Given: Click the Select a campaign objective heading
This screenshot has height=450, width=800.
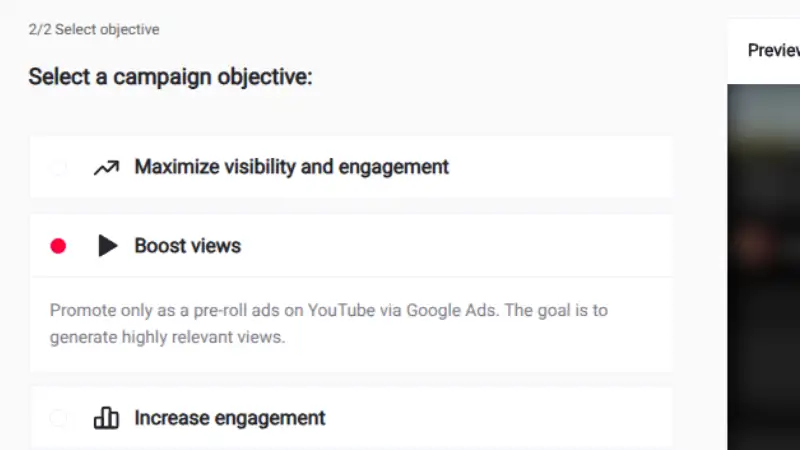Looking at the screenshot, I should [170, 77].
